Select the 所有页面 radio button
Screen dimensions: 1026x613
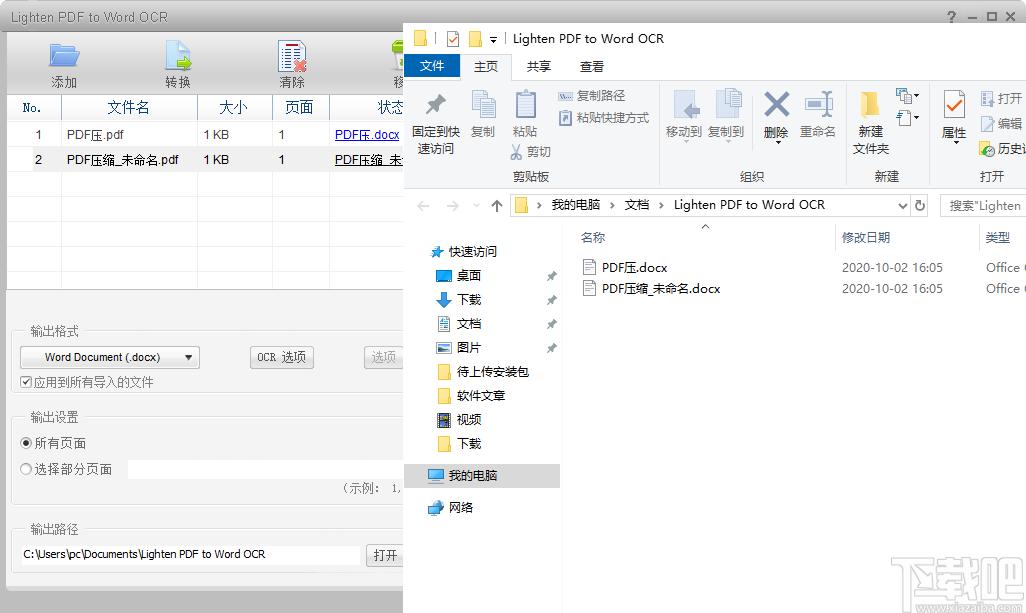click(26, 443)
